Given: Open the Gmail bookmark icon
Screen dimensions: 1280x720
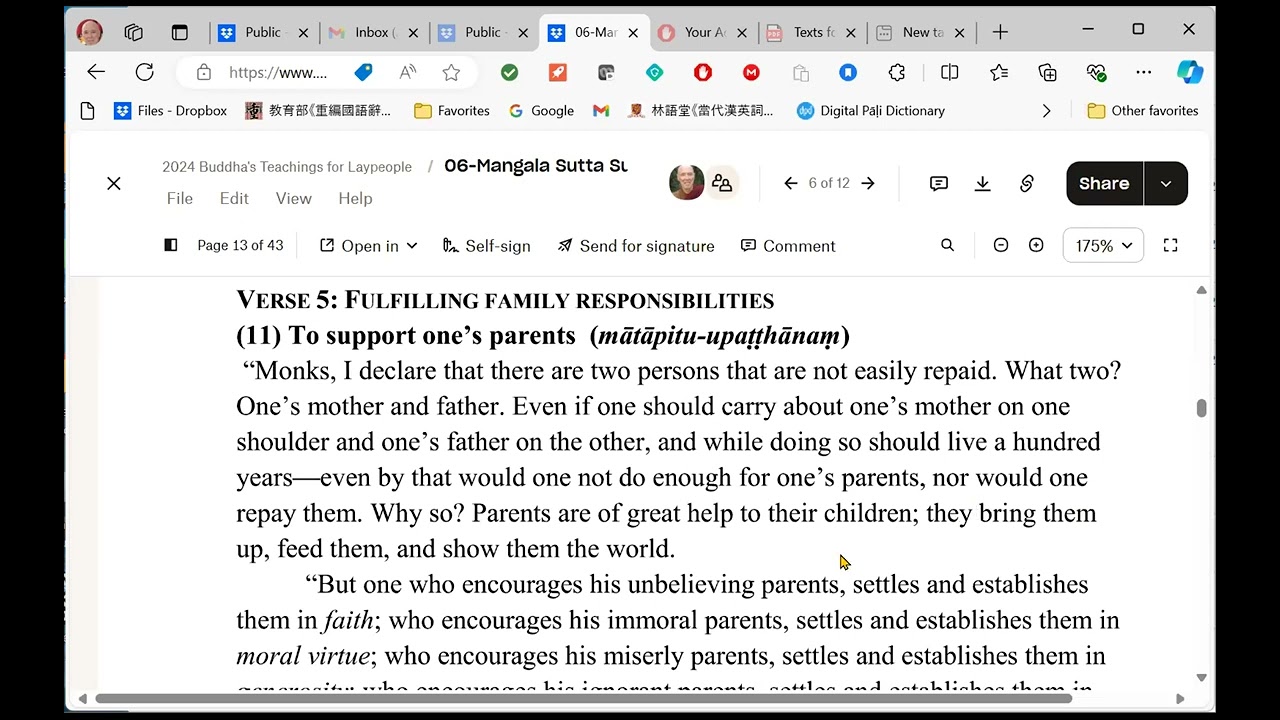Looking at the screenshot, I should [601, 111].
